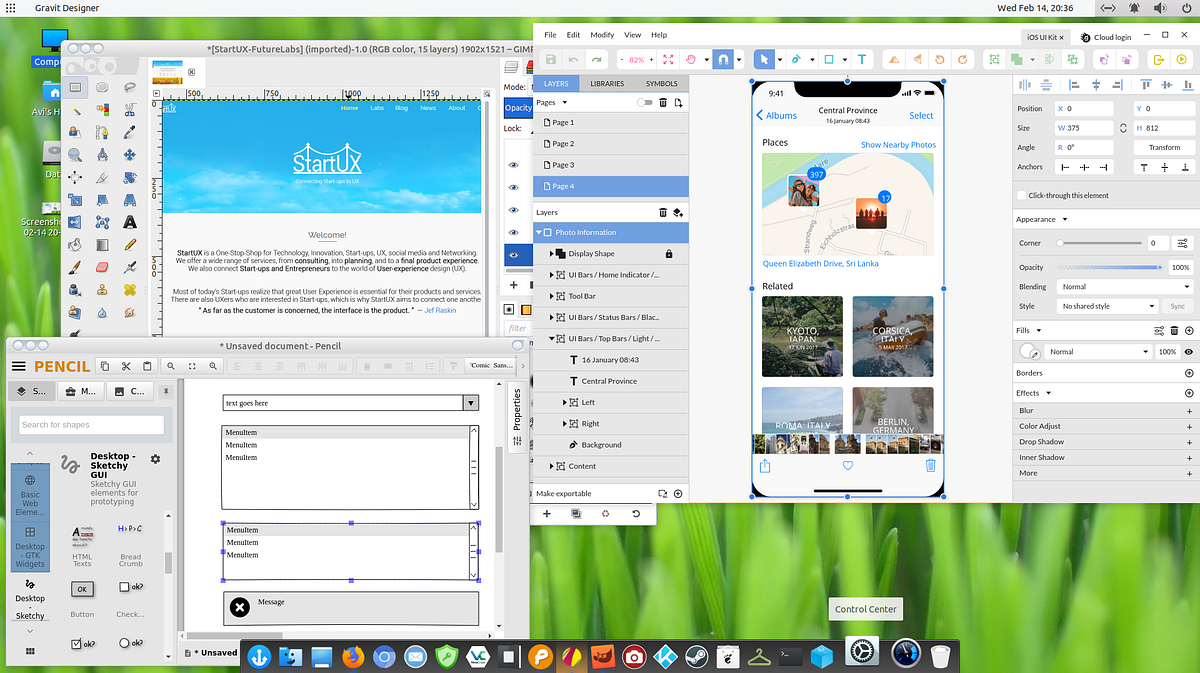The height and width of the screenshot is (673, 1200).
Task: Click the Save icon in Gravit toolbar
Action: (x=551, y=60)
